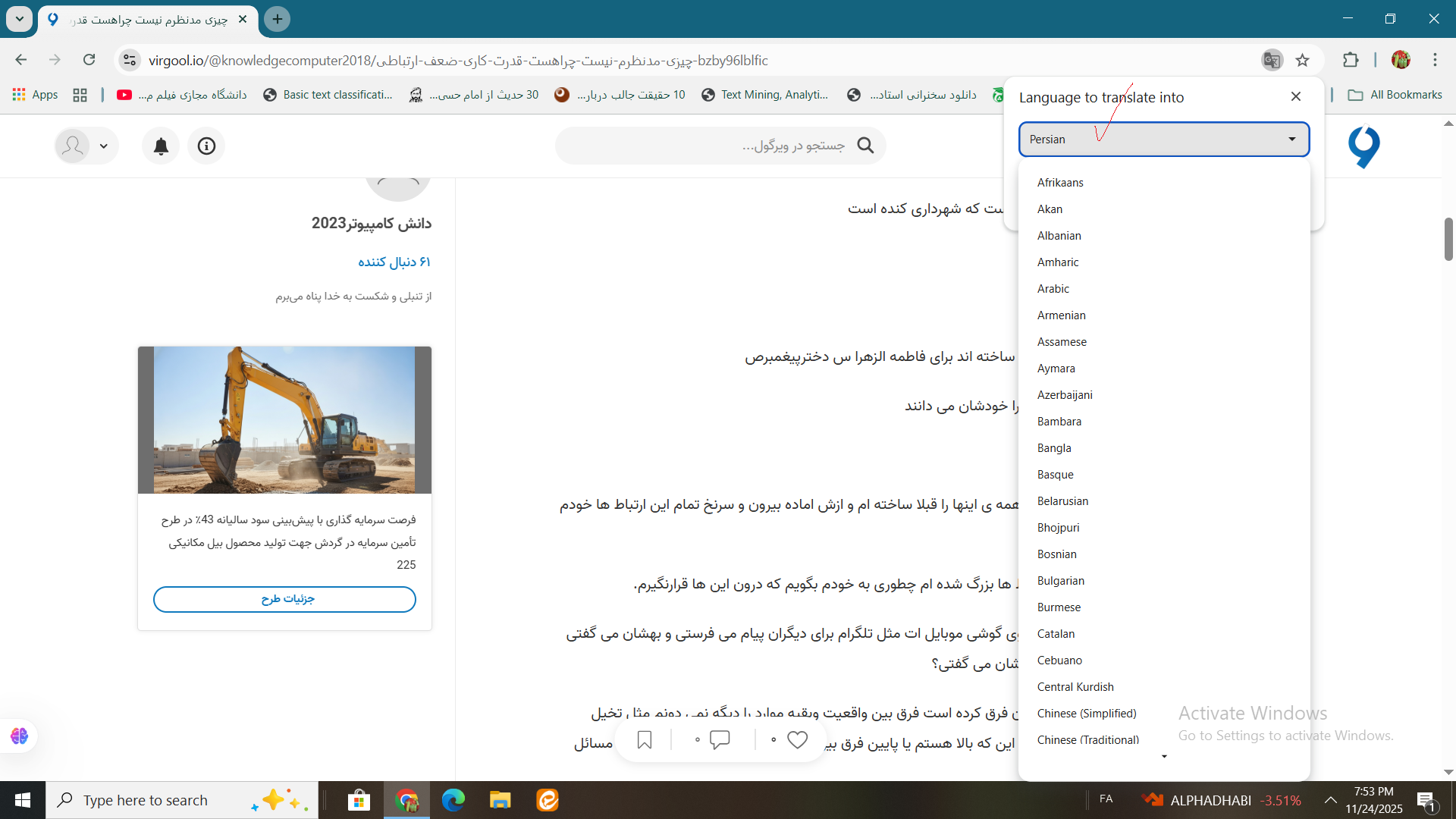Screen dimensions: 1456x819
Task: Expand the user profile avatar menu
Action: [x=86, y=146]
